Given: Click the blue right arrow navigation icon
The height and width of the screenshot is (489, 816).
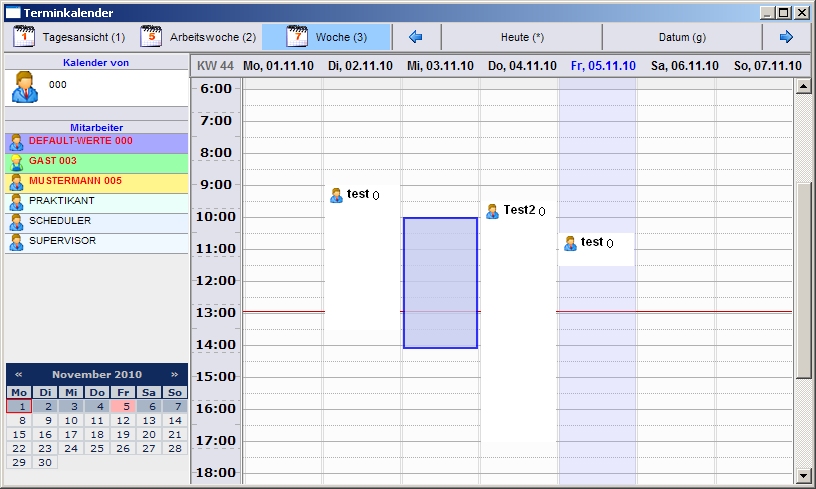Looking at the screenshot, I should 786,37.
